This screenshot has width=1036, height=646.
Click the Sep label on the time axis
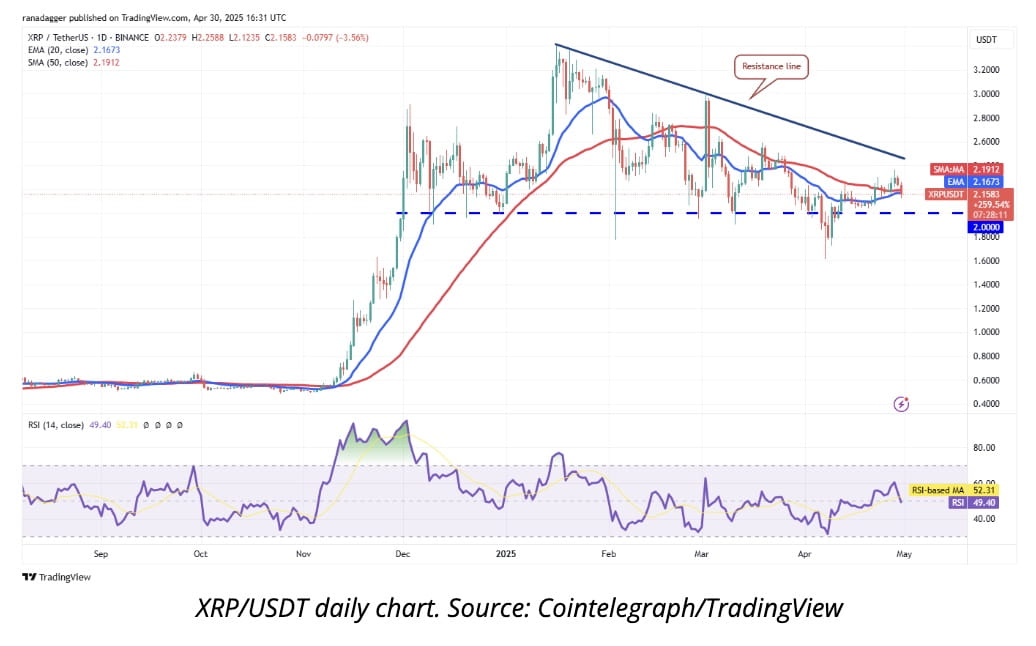tap(100, 554)
